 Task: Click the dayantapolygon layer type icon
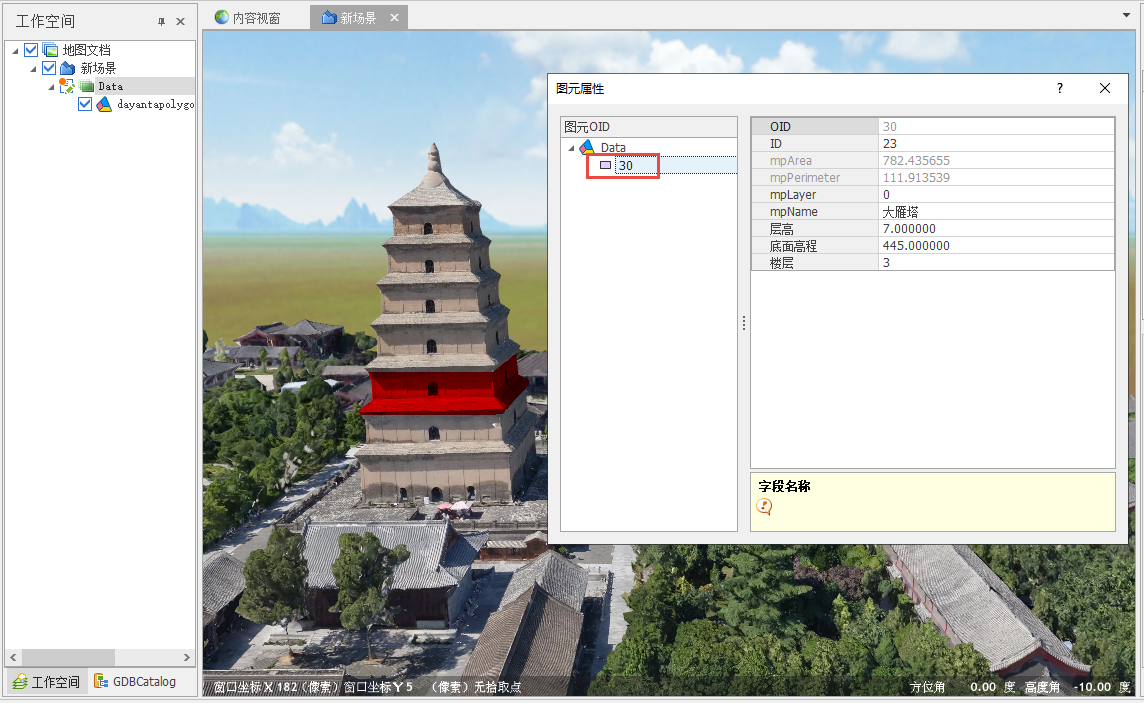104,104
